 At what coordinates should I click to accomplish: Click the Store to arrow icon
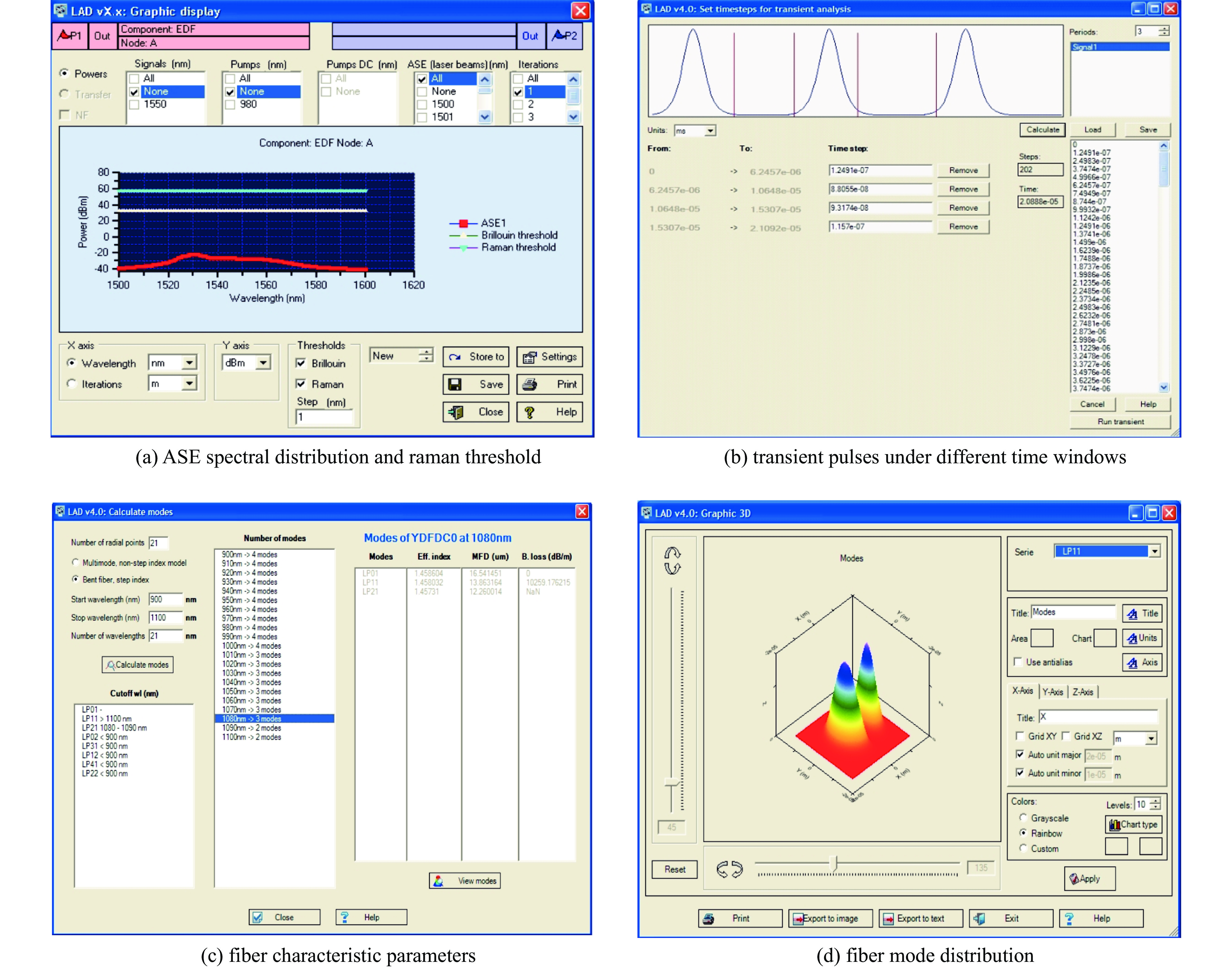tap(455, 357)
